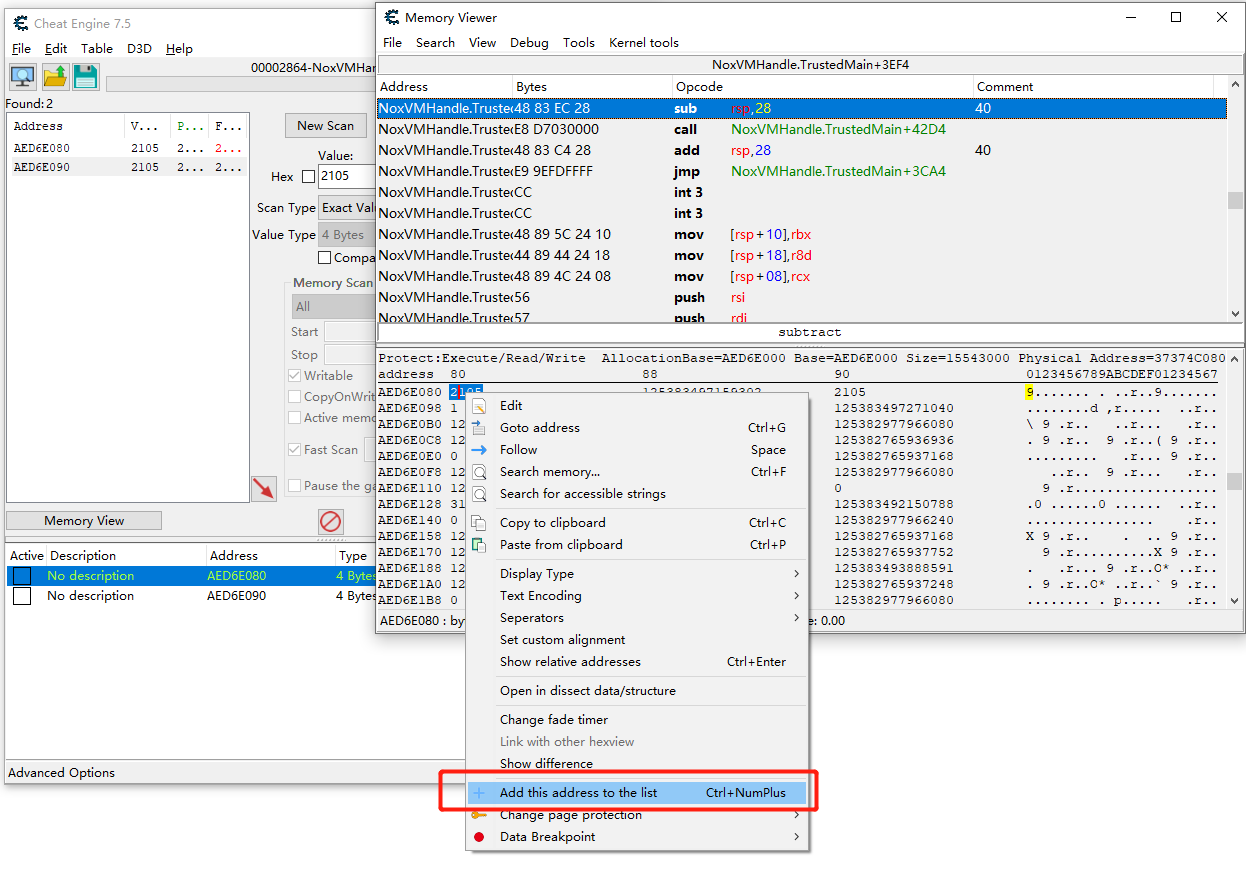Click the Copy to clipboard icon
The width and height of the screenshot is (1246, 880).
coord(480,523)
